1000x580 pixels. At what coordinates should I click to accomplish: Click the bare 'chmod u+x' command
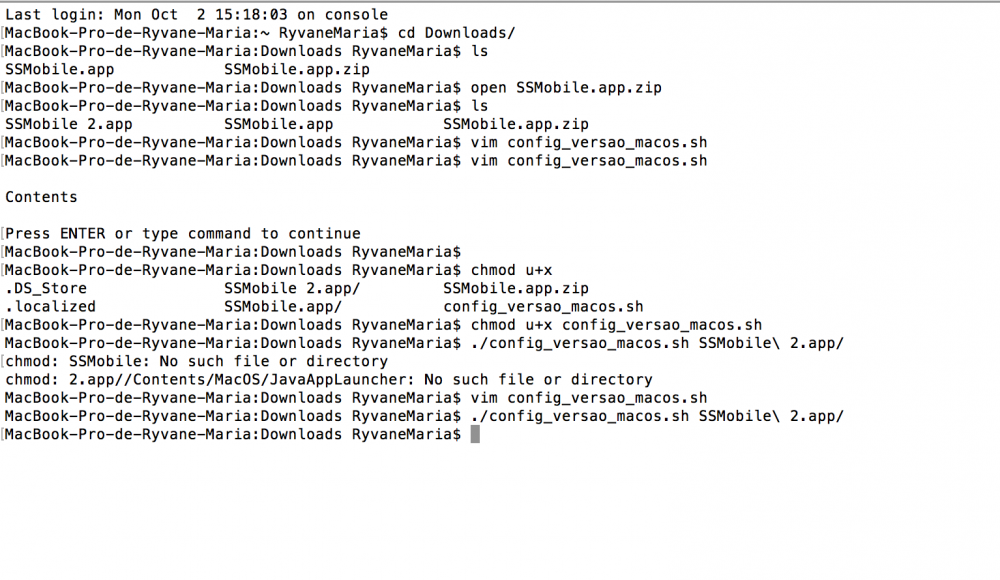(511, 271)
